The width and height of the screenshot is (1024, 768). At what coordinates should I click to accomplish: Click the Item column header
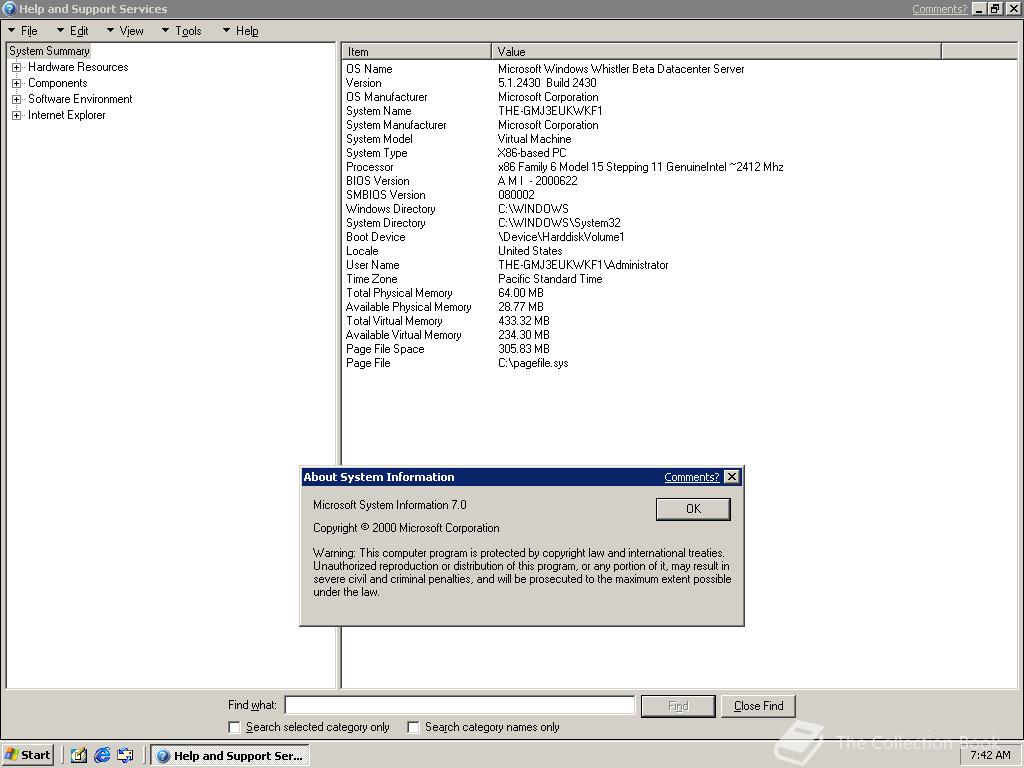click(416, 52)
